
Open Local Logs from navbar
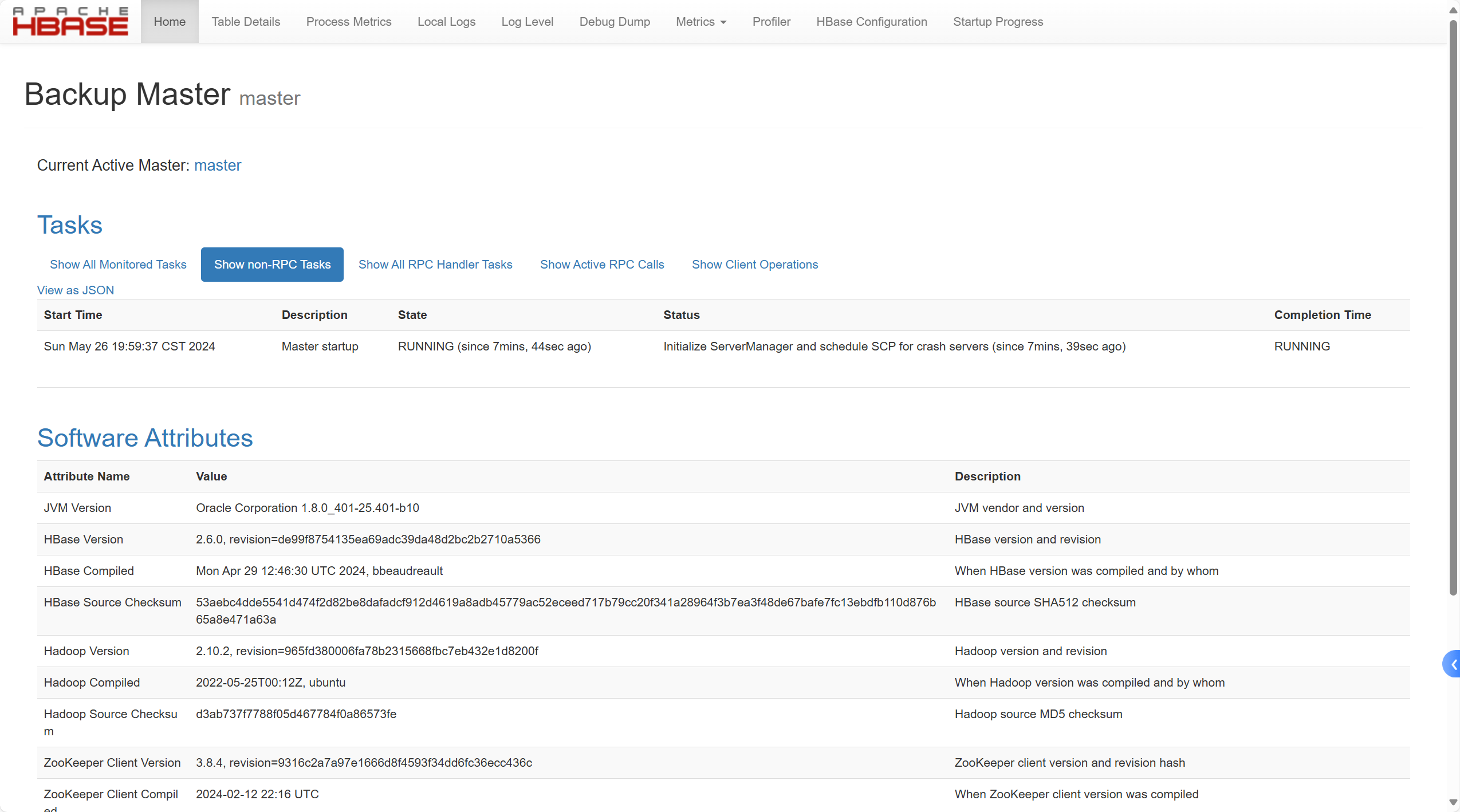[446, 22]
